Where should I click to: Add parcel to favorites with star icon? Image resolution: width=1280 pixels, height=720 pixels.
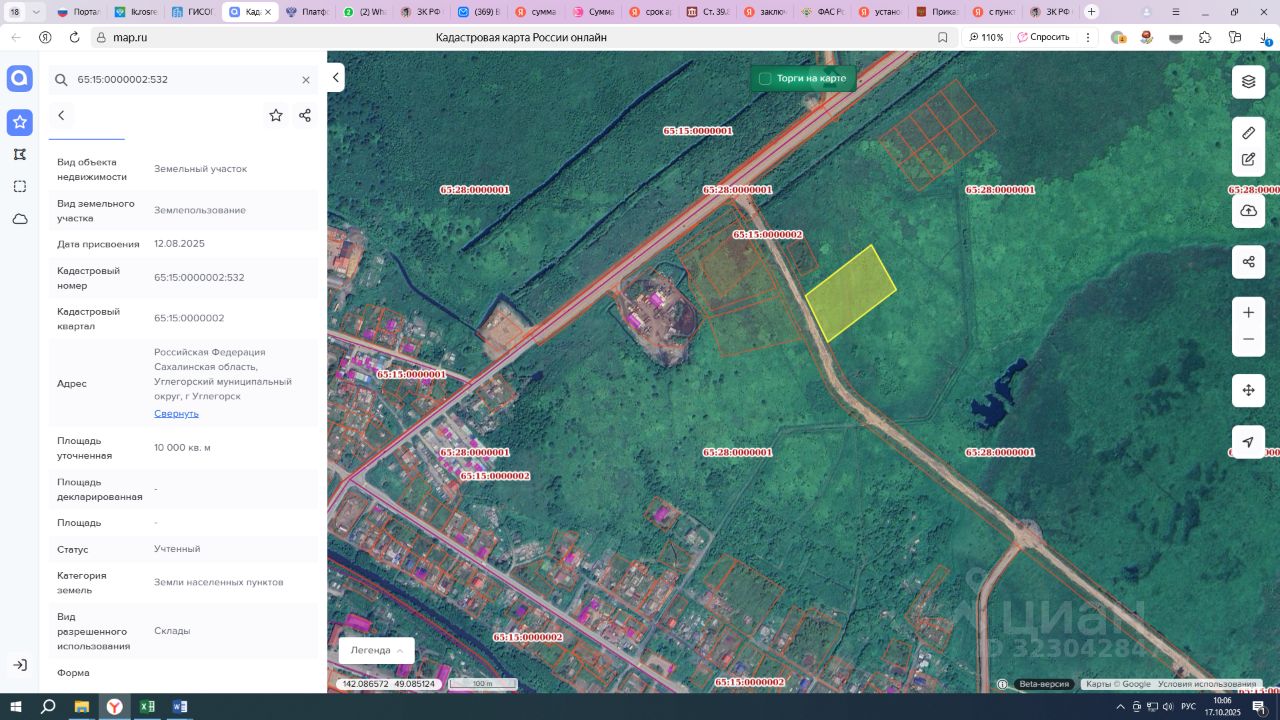276,116
